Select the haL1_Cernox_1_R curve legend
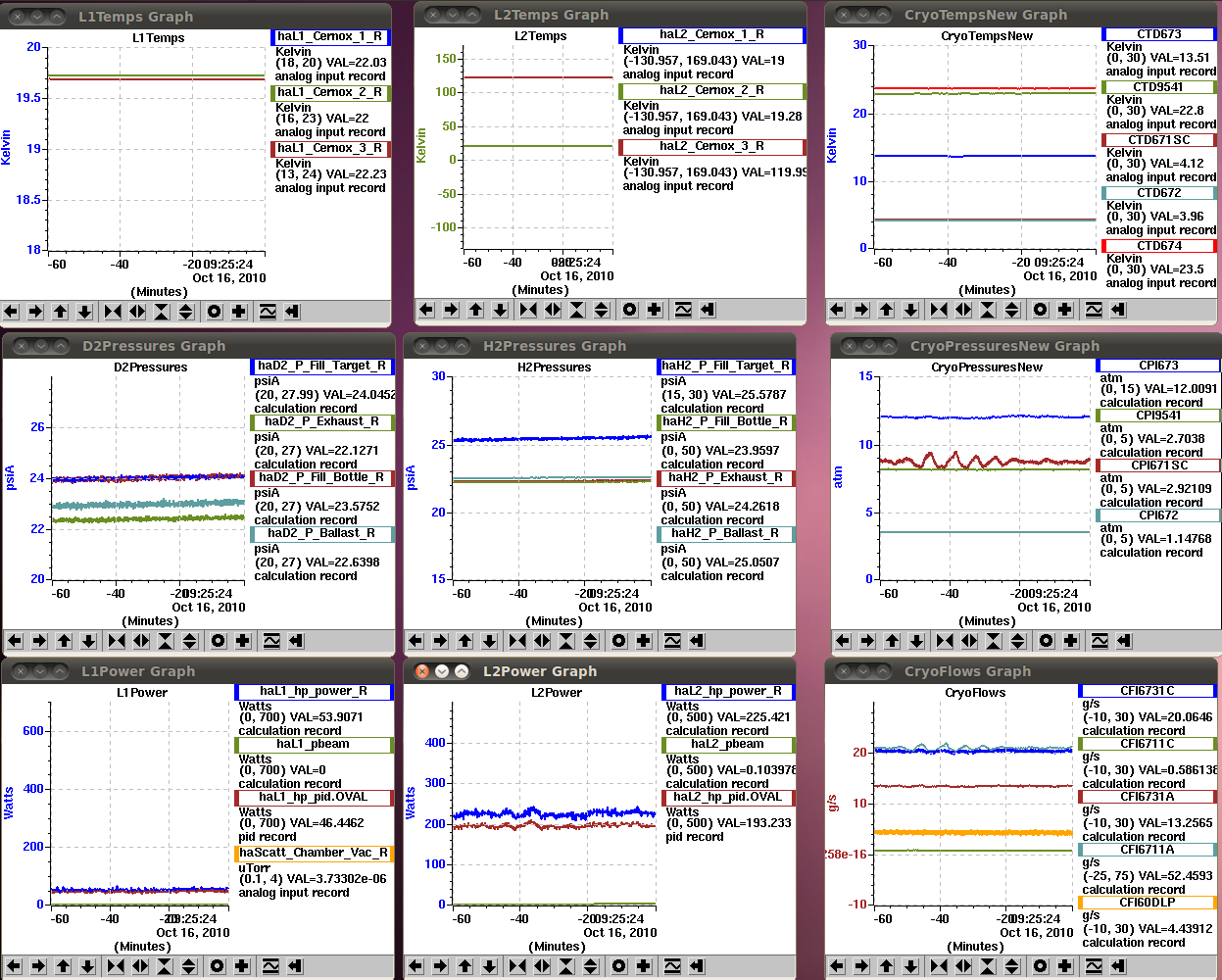The image size is (1222, 980). tap(330, 37)
